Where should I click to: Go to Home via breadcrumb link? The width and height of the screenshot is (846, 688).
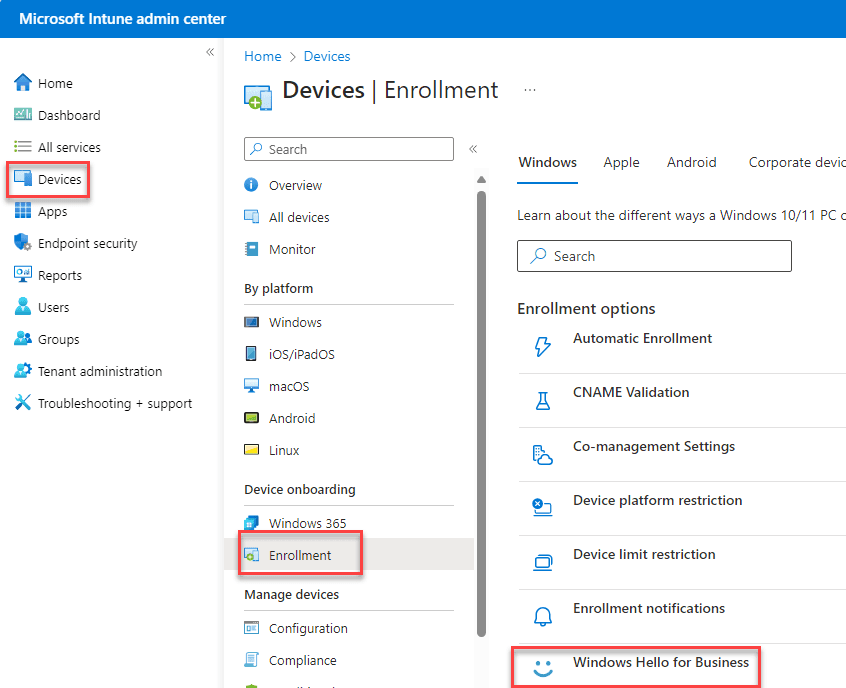tap(262, 56)
